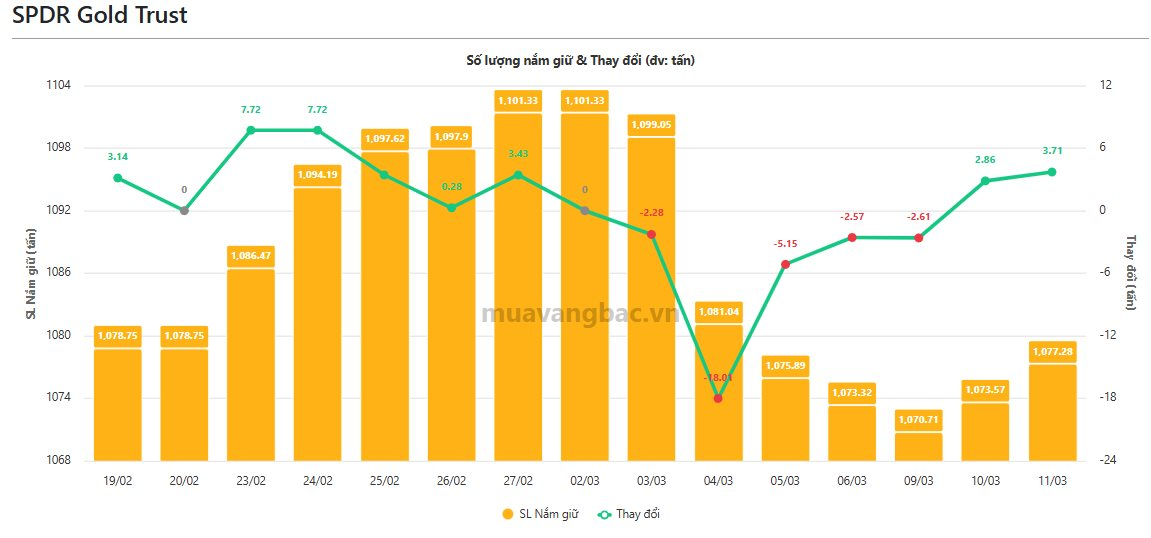Click the green line marker legend icon
The image size is (1151, 538).
coord(604,514)
